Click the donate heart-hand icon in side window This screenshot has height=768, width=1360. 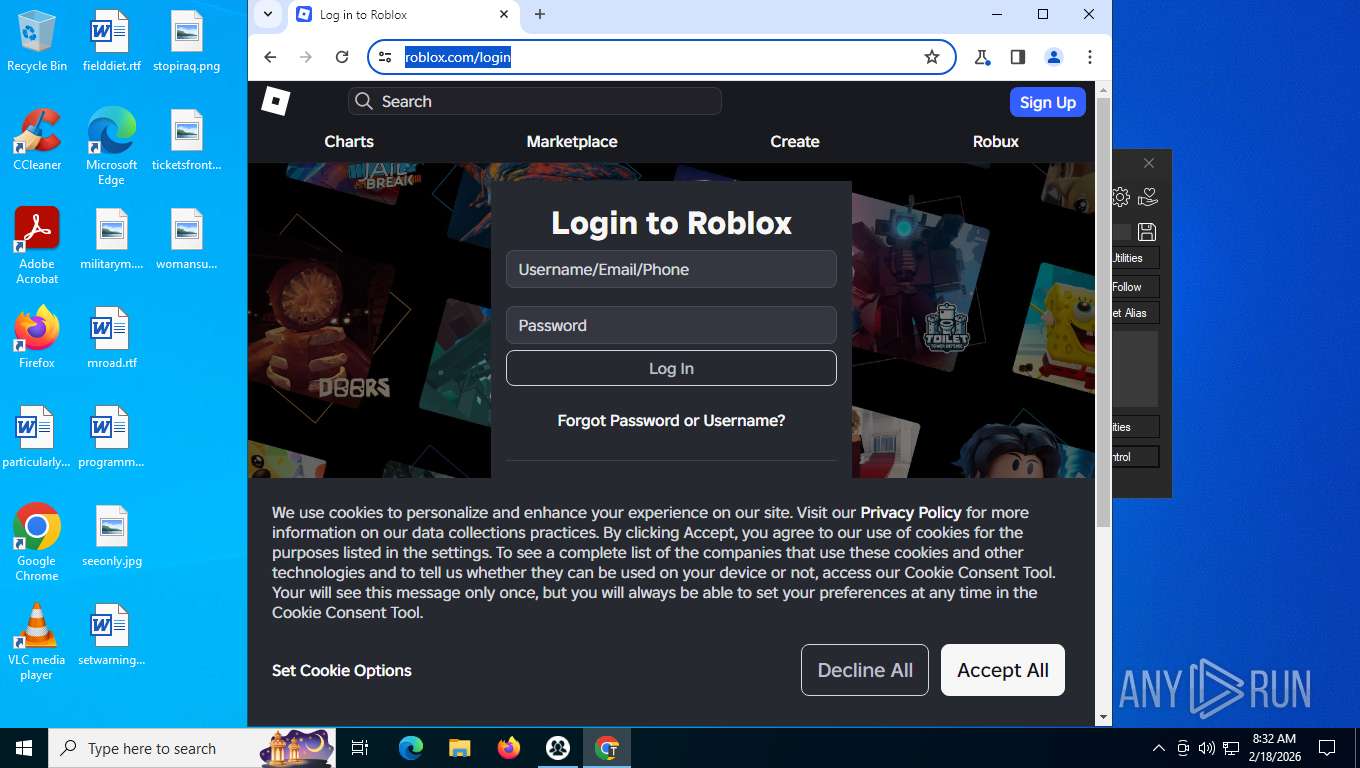1148,197
